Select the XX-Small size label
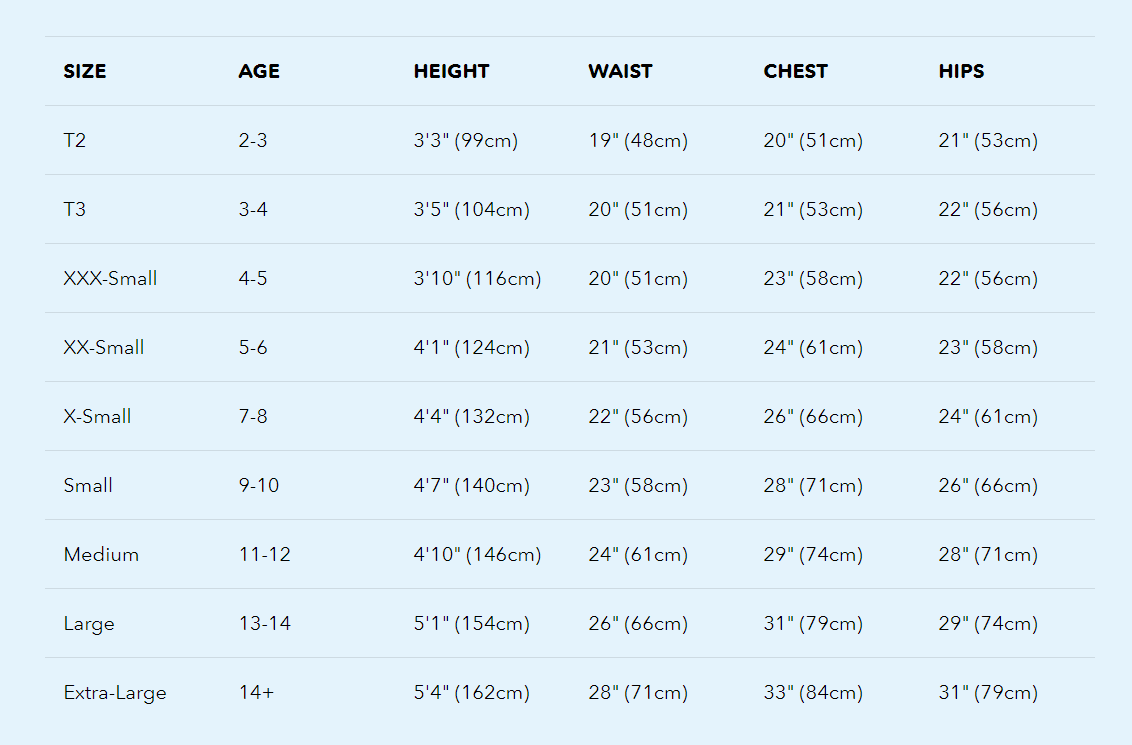 pos(104,348)
